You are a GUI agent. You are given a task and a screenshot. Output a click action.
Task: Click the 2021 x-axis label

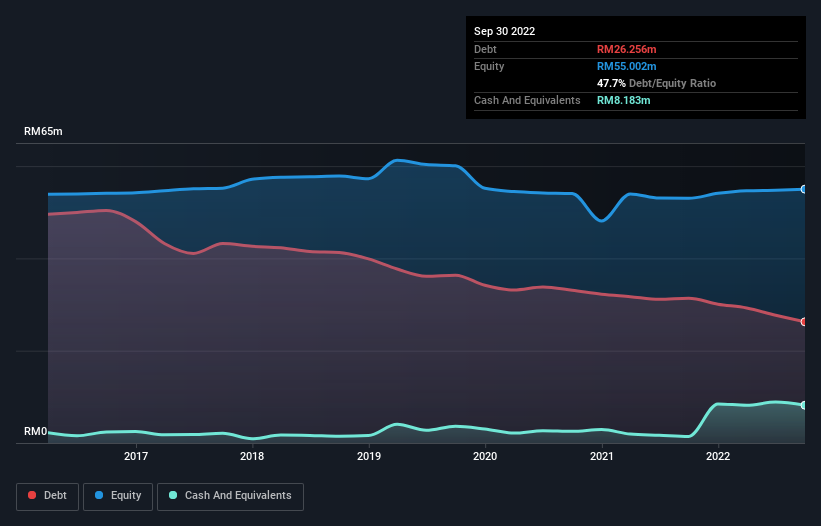(x=602, y=456)
